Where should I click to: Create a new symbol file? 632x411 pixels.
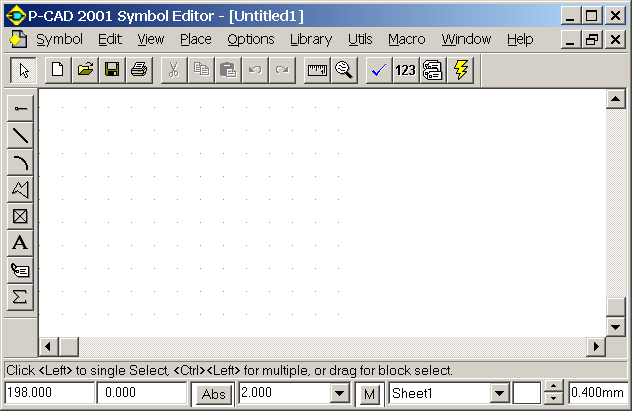[x=58, y=70]
